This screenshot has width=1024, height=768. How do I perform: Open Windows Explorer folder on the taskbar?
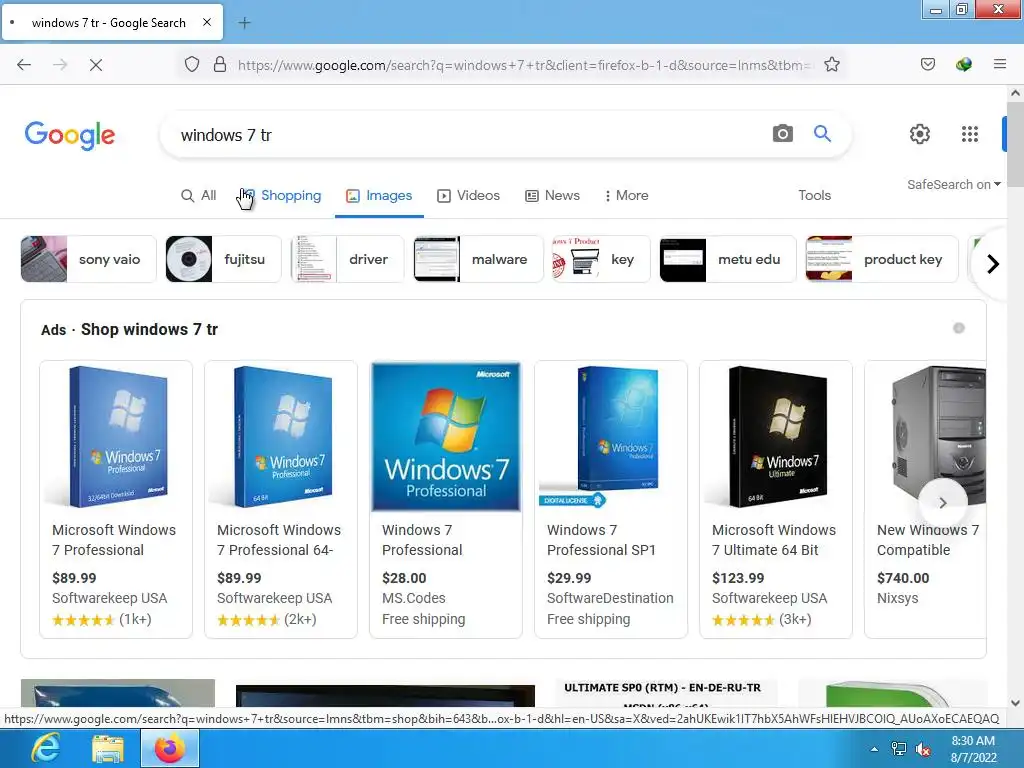(x=108, y=748)
